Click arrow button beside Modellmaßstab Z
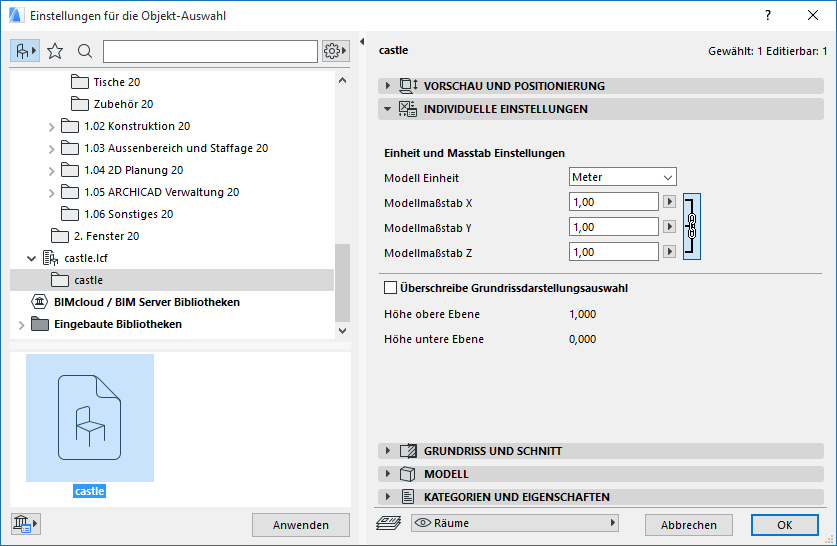837x546 pixels. coord(670,252)
